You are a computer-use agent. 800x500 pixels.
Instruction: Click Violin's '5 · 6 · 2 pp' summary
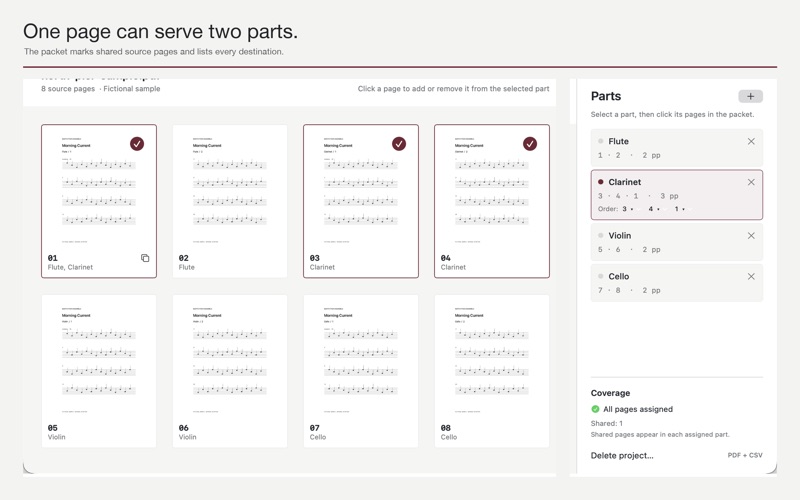(629, 249)
